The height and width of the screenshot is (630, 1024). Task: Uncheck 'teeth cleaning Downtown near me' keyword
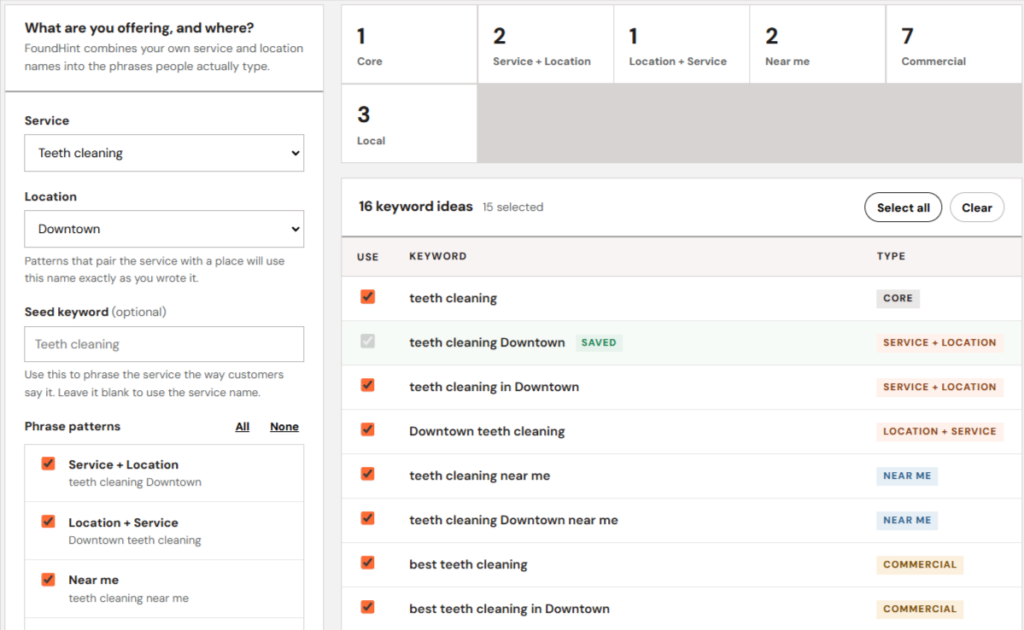[x=368, y=518]
